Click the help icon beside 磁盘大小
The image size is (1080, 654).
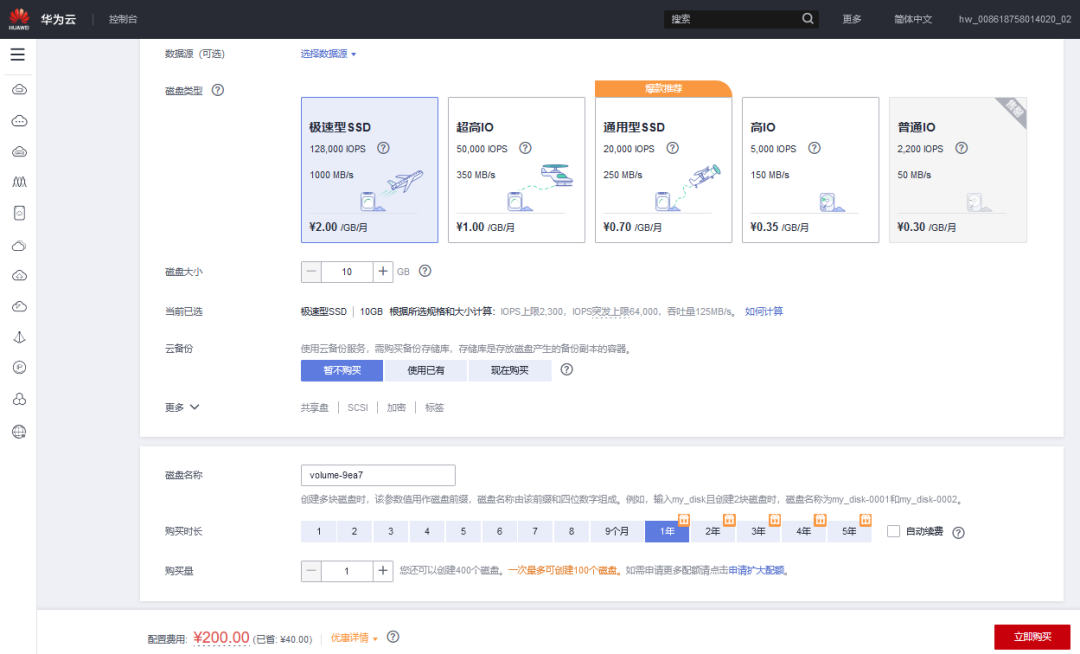click(x=424, y=271)
